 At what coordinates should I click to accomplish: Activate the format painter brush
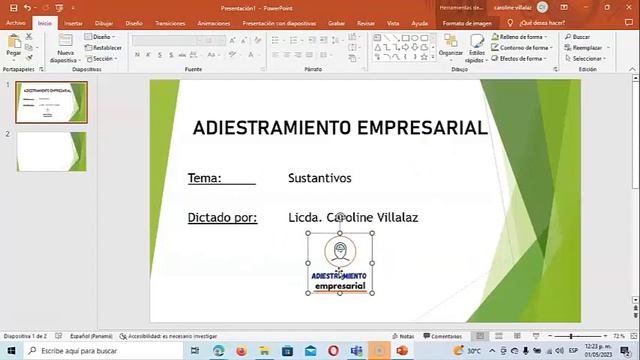[29, 58]
